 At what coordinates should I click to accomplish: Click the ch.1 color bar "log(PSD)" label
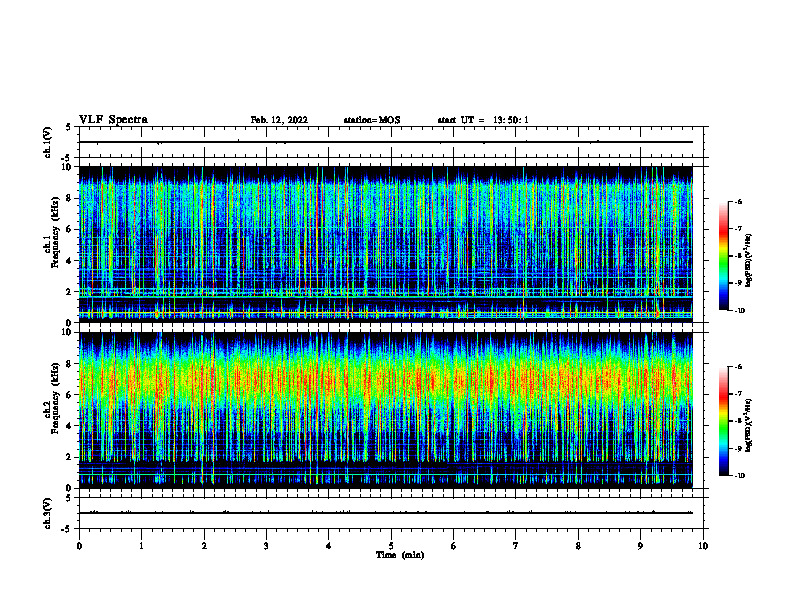[749, 261]
